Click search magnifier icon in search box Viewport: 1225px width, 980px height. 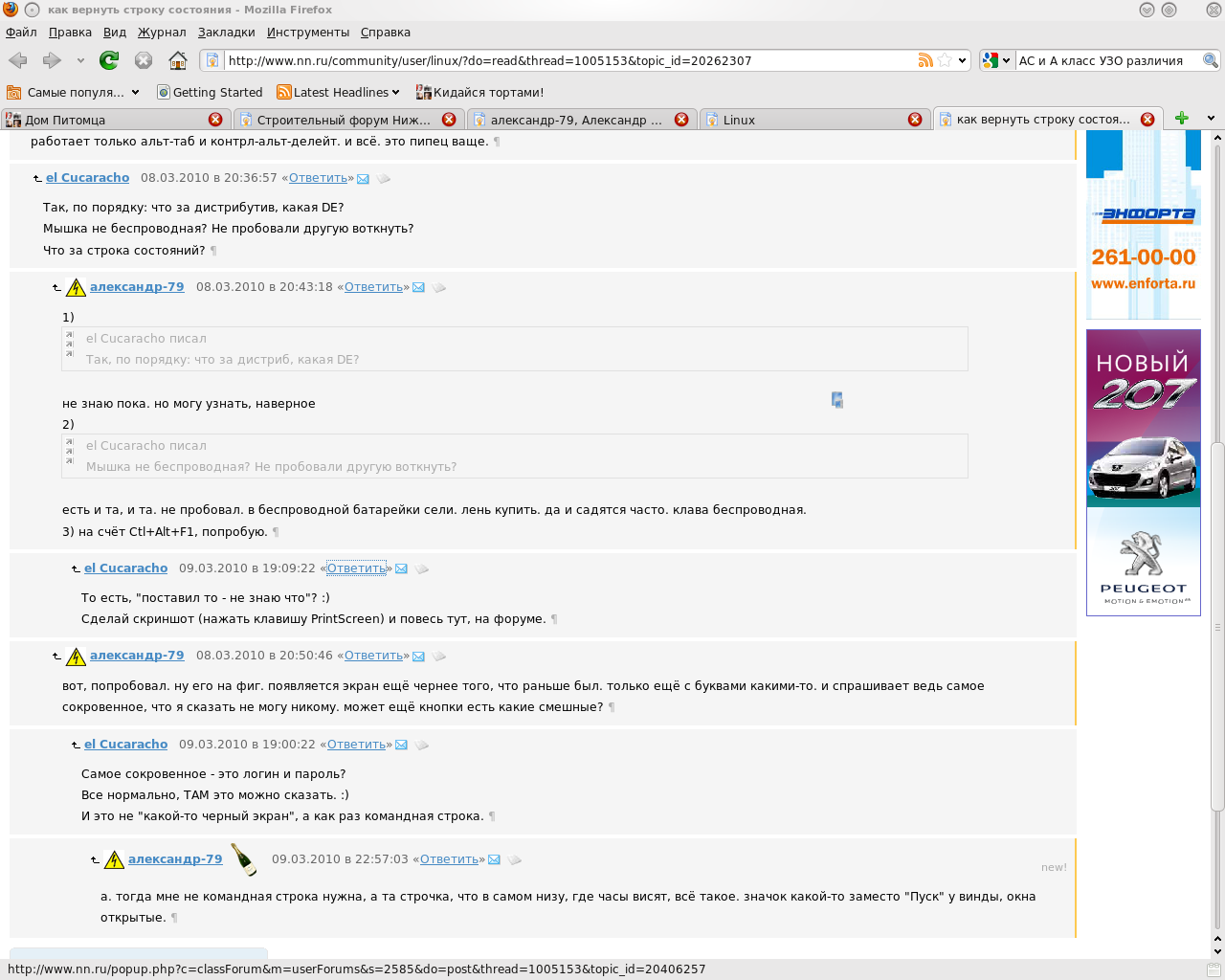tap(1210, 60)
